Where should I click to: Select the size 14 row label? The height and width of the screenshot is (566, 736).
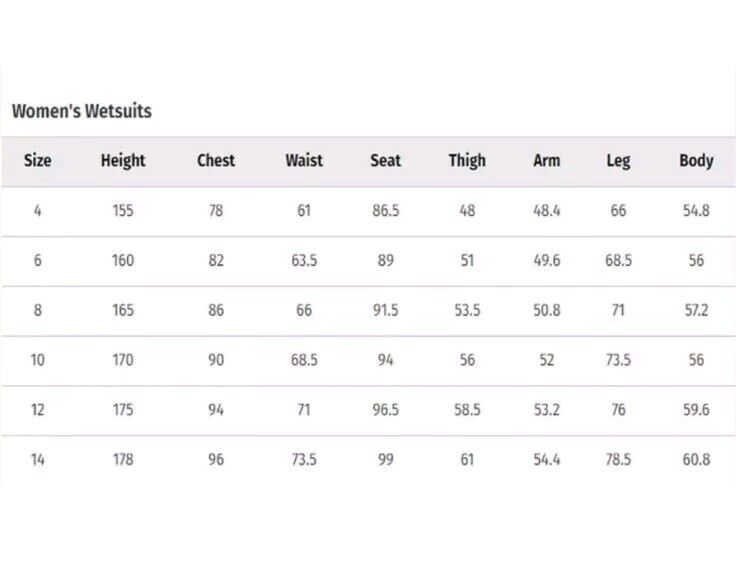[x=38, y=459]
